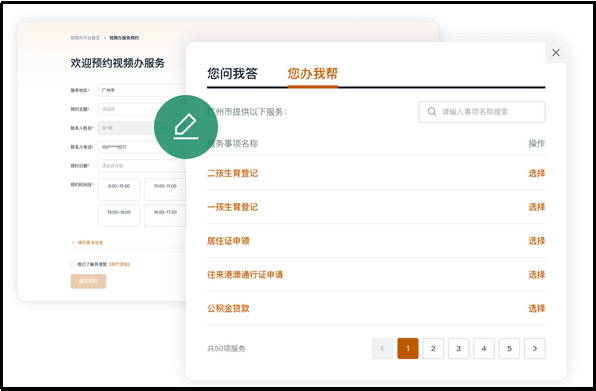Click 选择 for 二孩生育登记
Image resolution: width=596 pixels, height=391 pixels.
[x=537, y=173]
